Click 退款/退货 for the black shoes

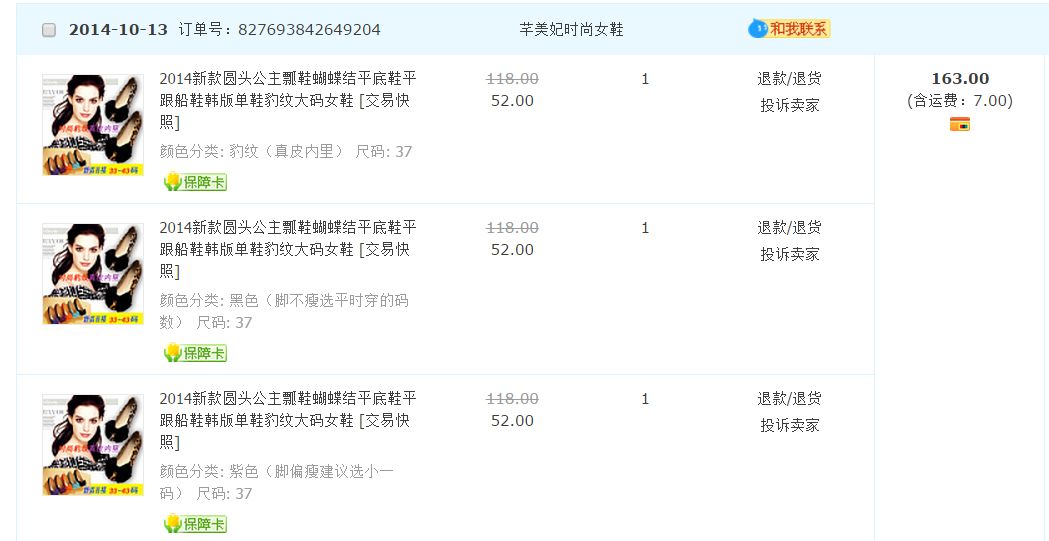point(789,228)
